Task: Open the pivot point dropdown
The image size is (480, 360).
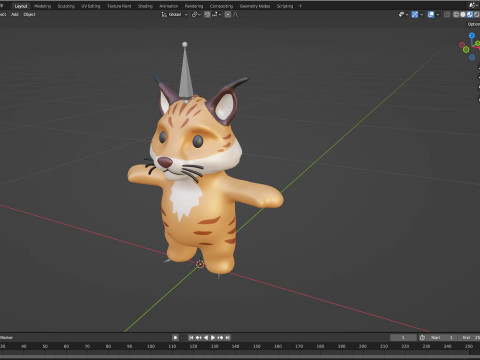Action: click(196, 14)
